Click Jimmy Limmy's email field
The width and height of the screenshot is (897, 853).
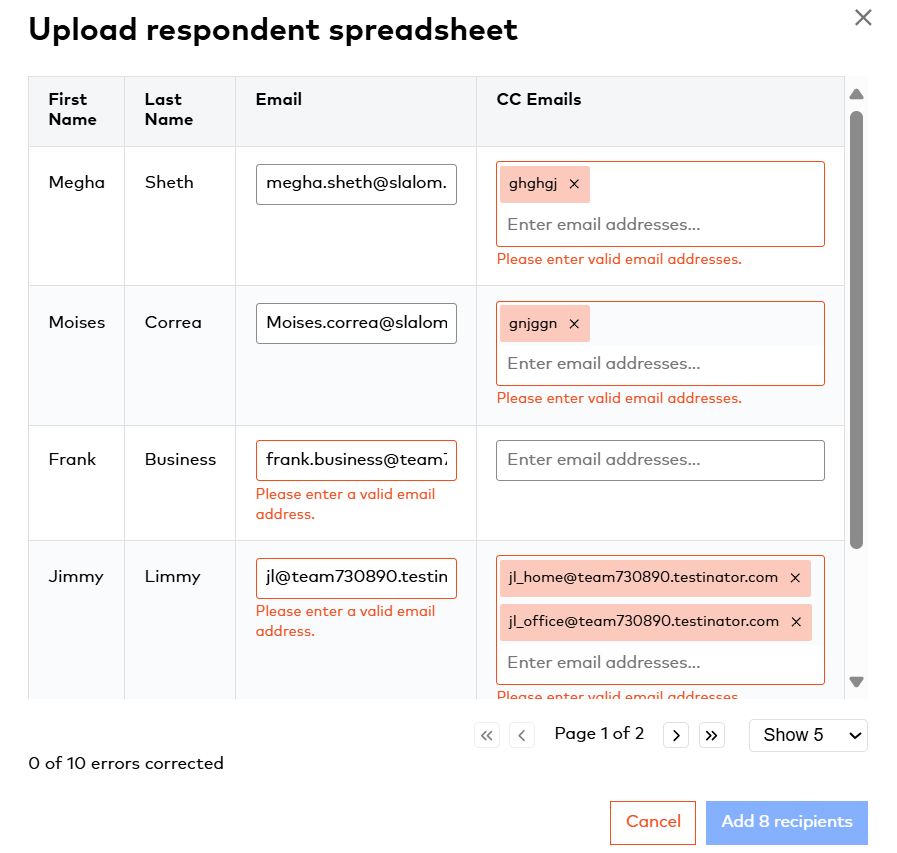tap(356, 578)
